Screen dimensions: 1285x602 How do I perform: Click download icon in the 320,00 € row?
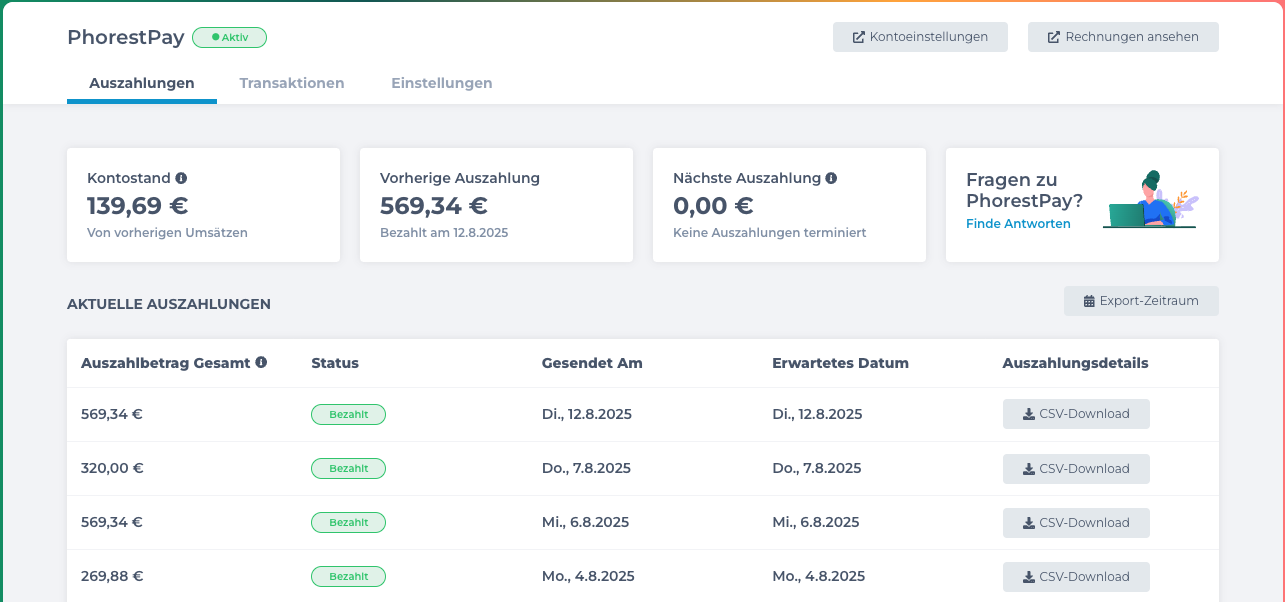(x=1028, y=469)
